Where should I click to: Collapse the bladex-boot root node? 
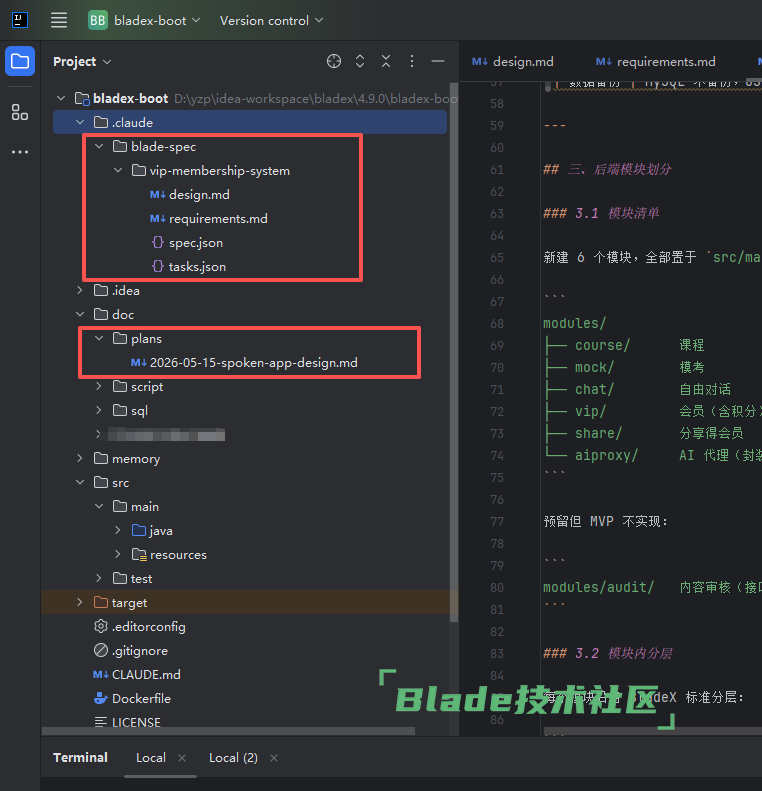[62, 98]
